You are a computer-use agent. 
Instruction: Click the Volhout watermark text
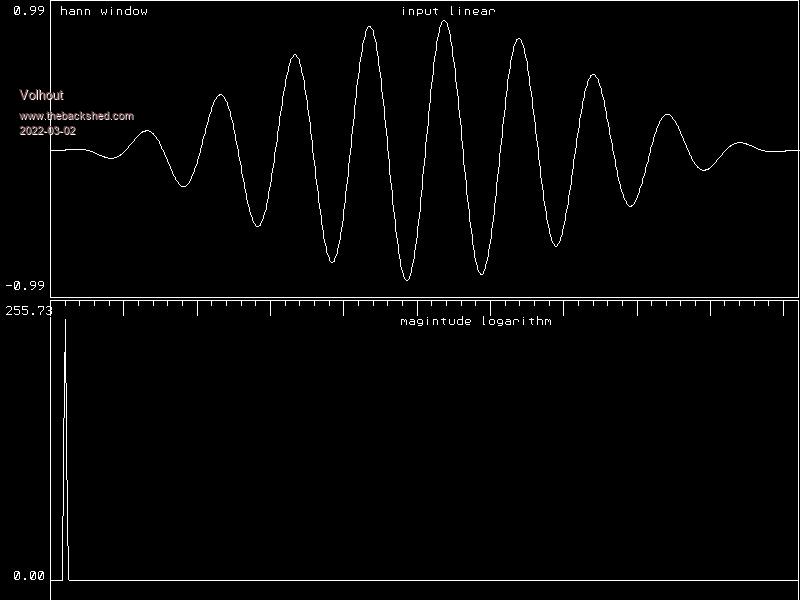(42, 96)
